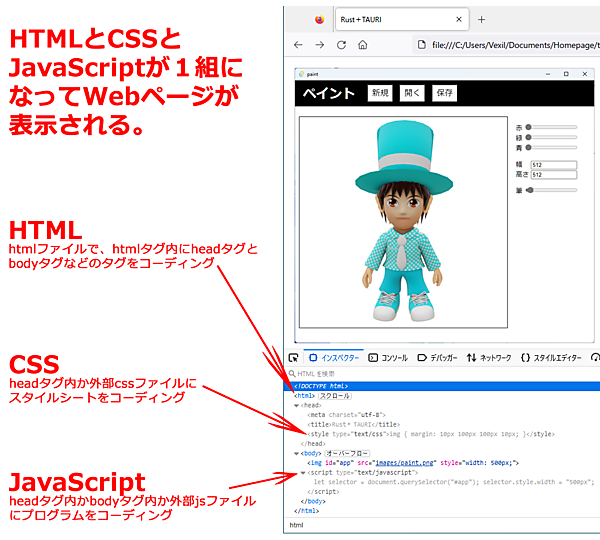Click the 幅 width input field

(x=554, y=165)
